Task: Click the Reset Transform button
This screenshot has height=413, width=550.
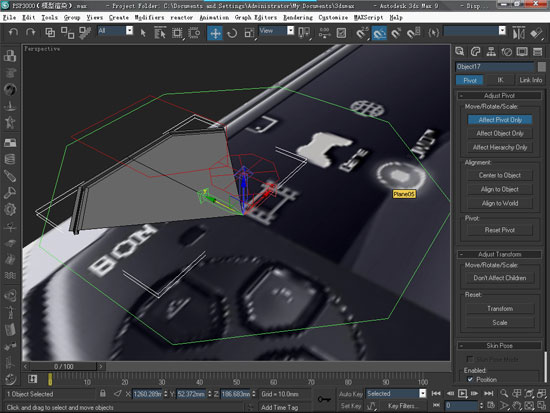Action: [x=500, y=308]
